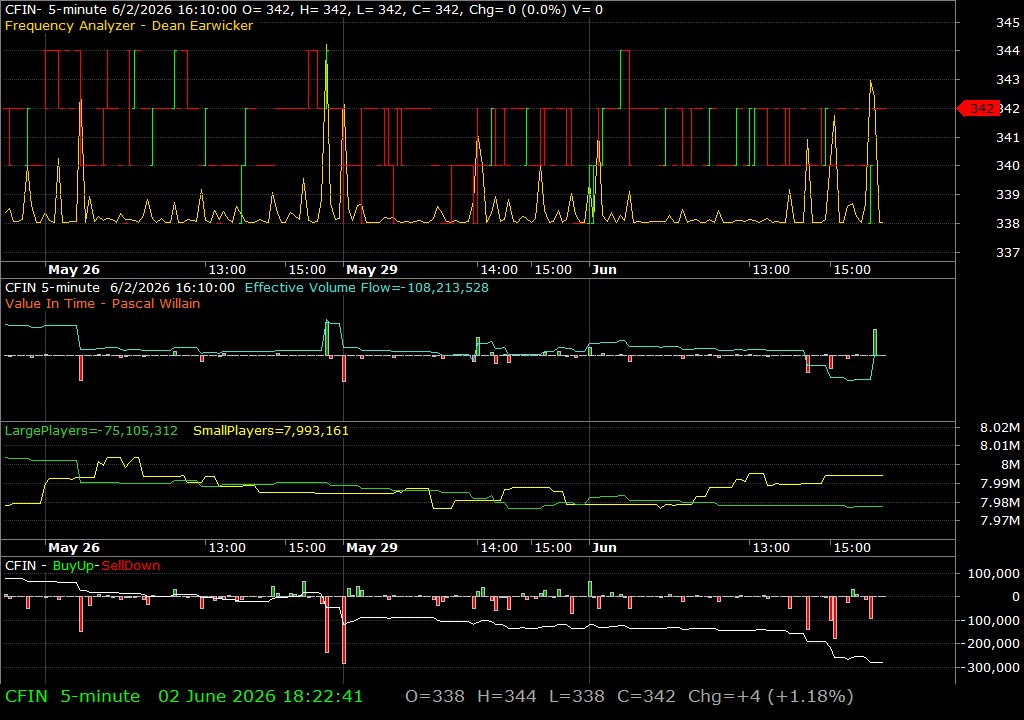Click the -200,000 axis label in BuyUp-SellDown panel
1024x720 pixels.
pyautogui.click(x=991, y=644)
